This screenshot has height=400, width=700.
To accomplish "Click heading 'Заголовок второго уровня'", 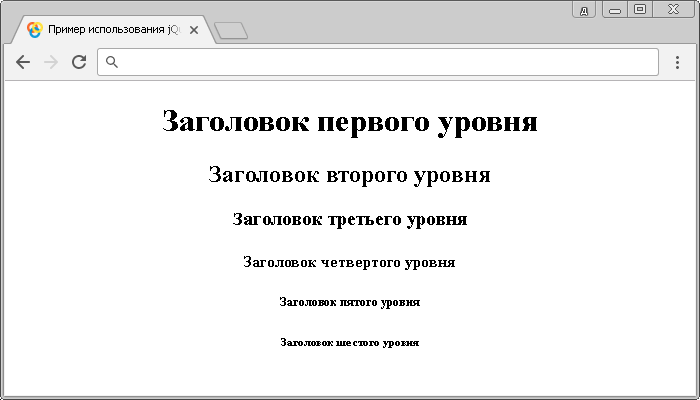I will click(350, 175).
